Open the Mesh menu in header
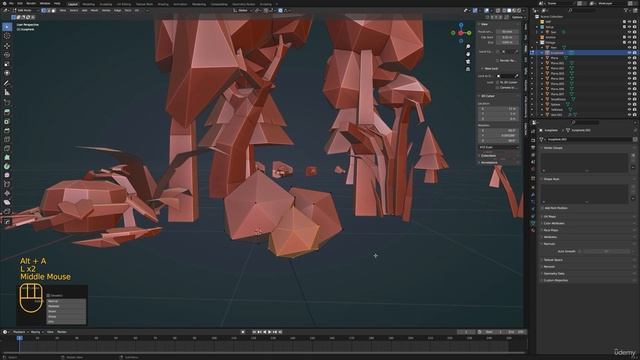The width and height of the screenshot is (640, 360). click(x=94, y=10)
